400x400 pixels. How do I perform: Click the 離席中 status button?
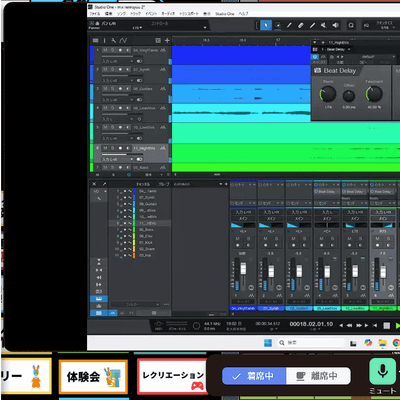click(318, 376)
